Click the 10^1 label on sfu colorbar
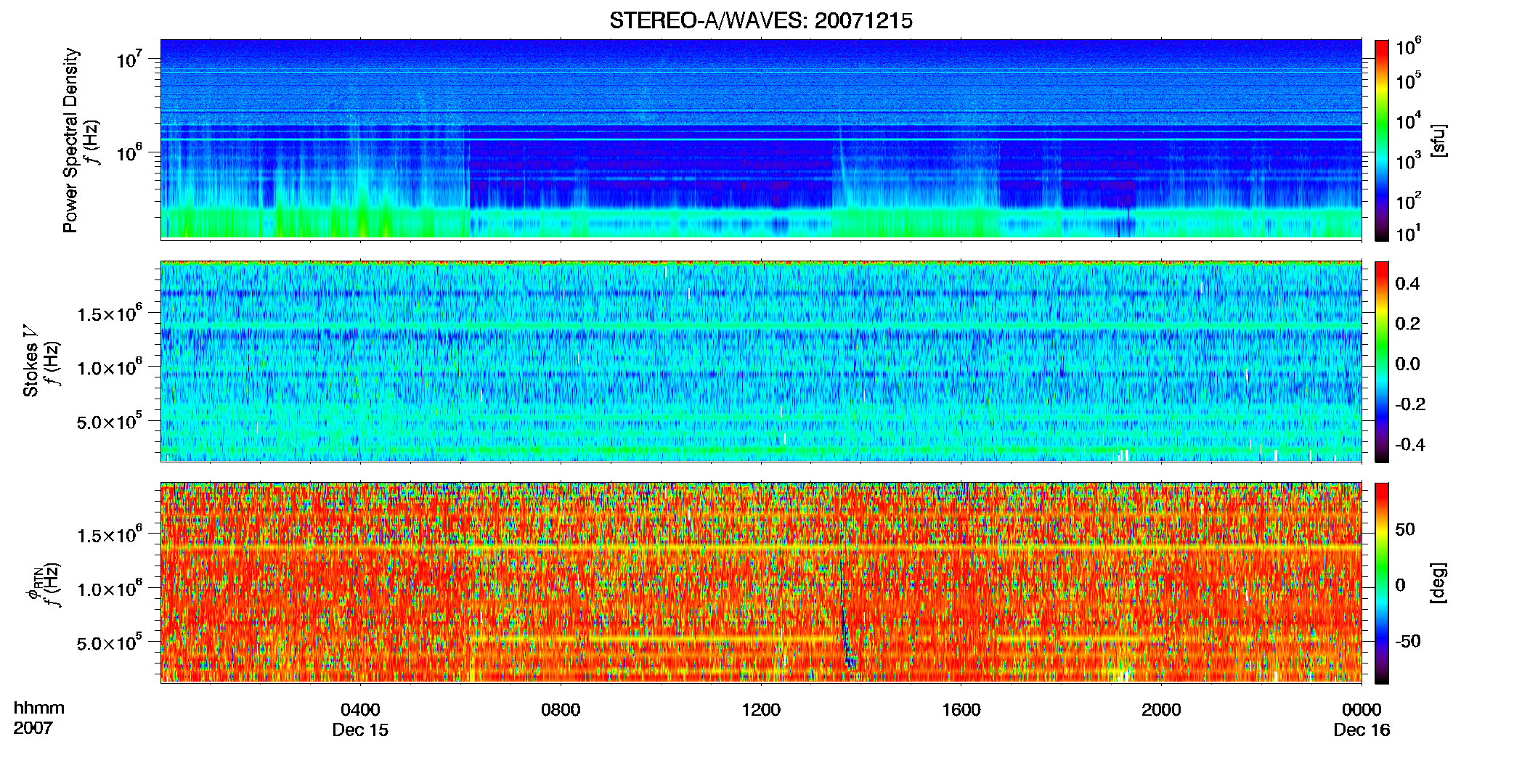Image resolution: width=1522 pixels, height=784 pixels. (1408, 233)
